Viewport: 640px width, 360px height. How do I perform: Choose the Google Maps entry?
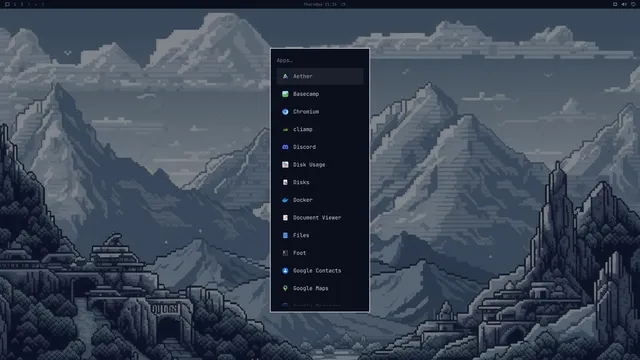pos(320,288)
